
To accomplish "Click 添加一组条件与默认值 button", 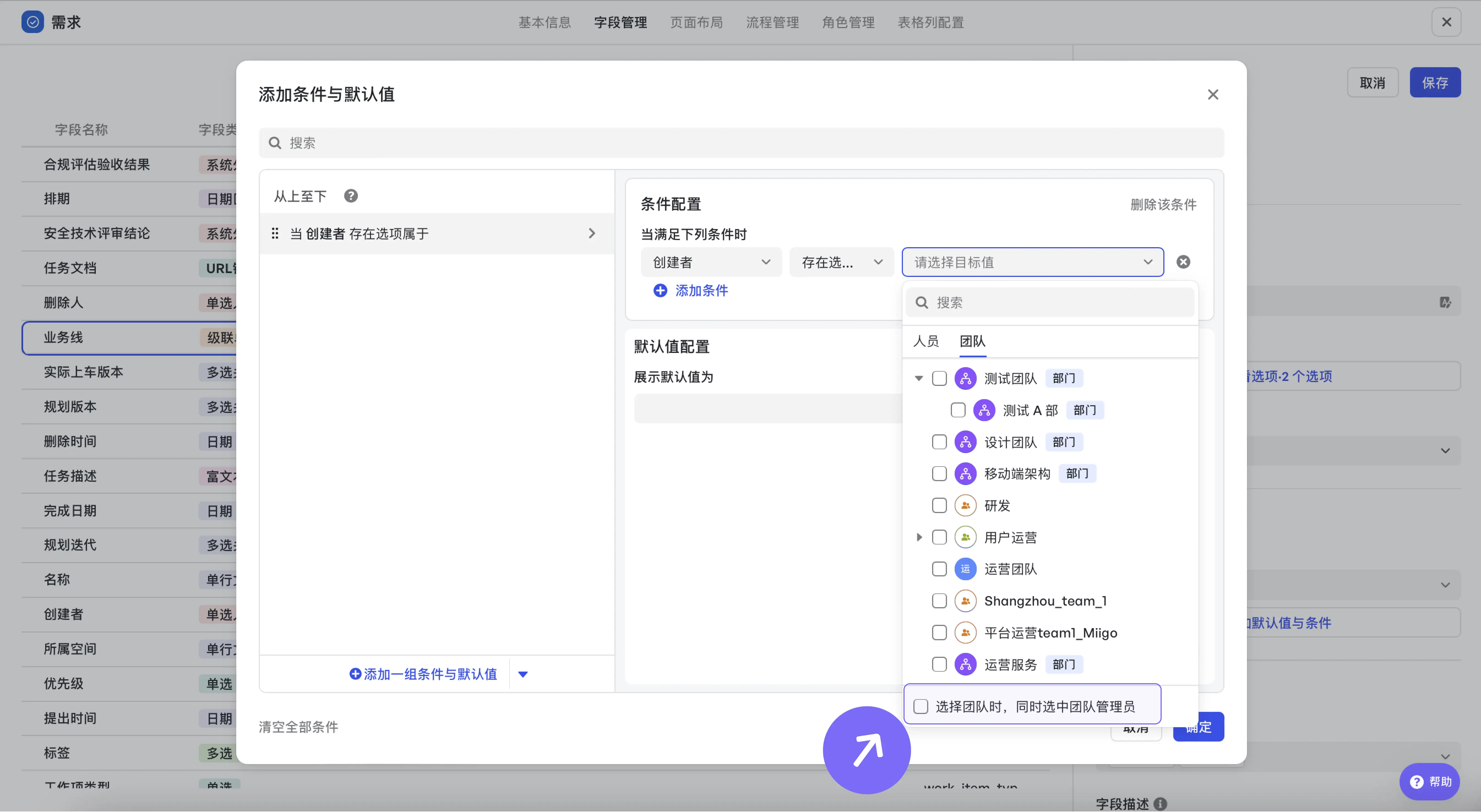I will click(423, 675).
